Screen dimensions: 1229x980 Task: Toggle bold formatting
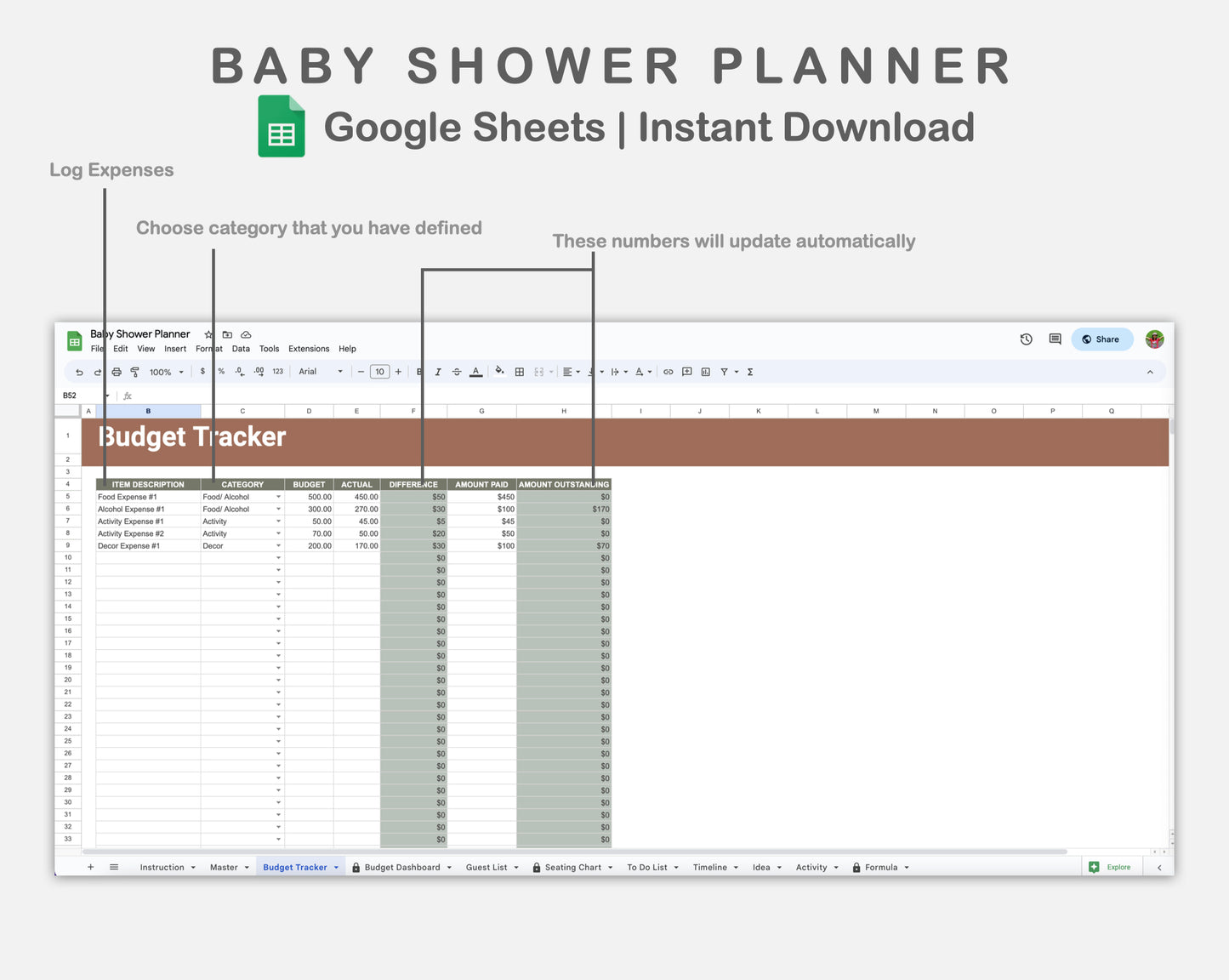click(x=418, y=372)
